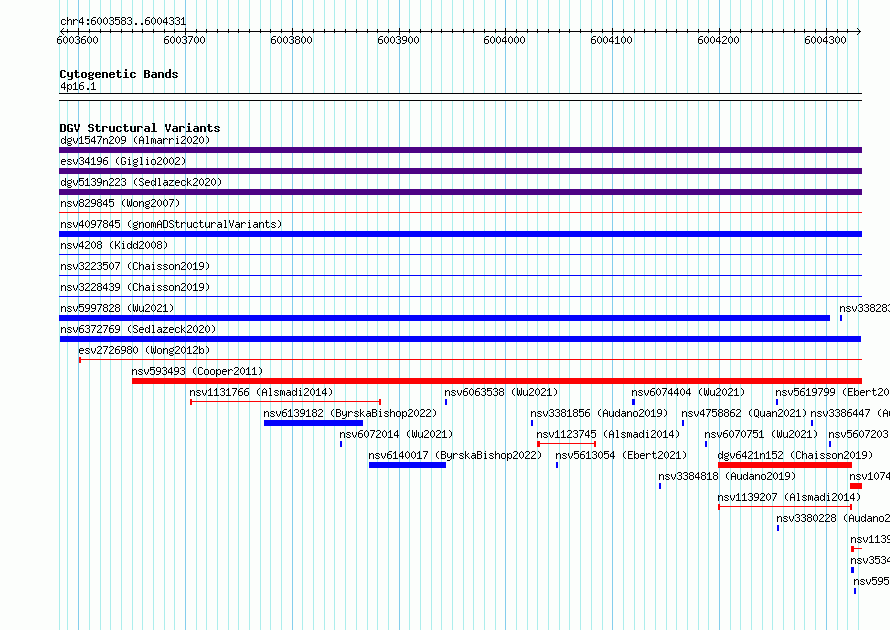Select the nsv1123745 Alsmadi2014 red interval
The width and height of the screenshot is (890, 630).
coord(566,444)
